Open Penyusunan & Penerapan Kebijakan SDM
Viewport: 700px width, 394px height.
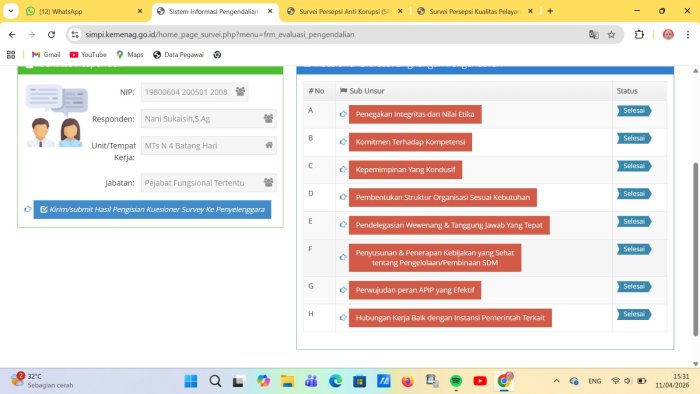click(x=434, y=257)
